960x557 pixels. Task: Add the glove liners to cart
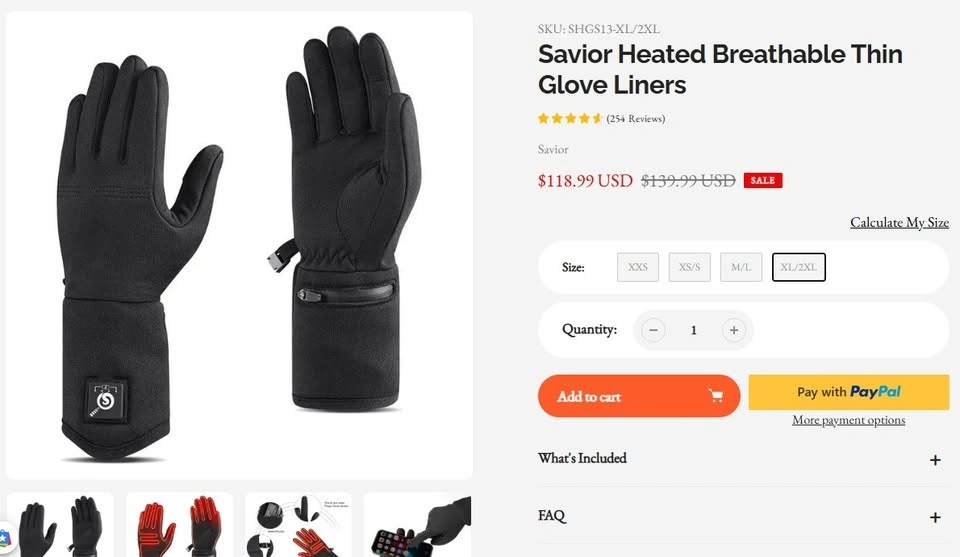[639, 396]
